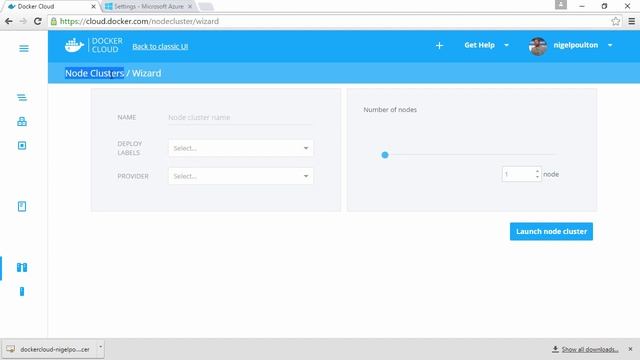This screenshot has width=640, height=360.
Task: Click the Number of nodes label
Action: point(390,110)
